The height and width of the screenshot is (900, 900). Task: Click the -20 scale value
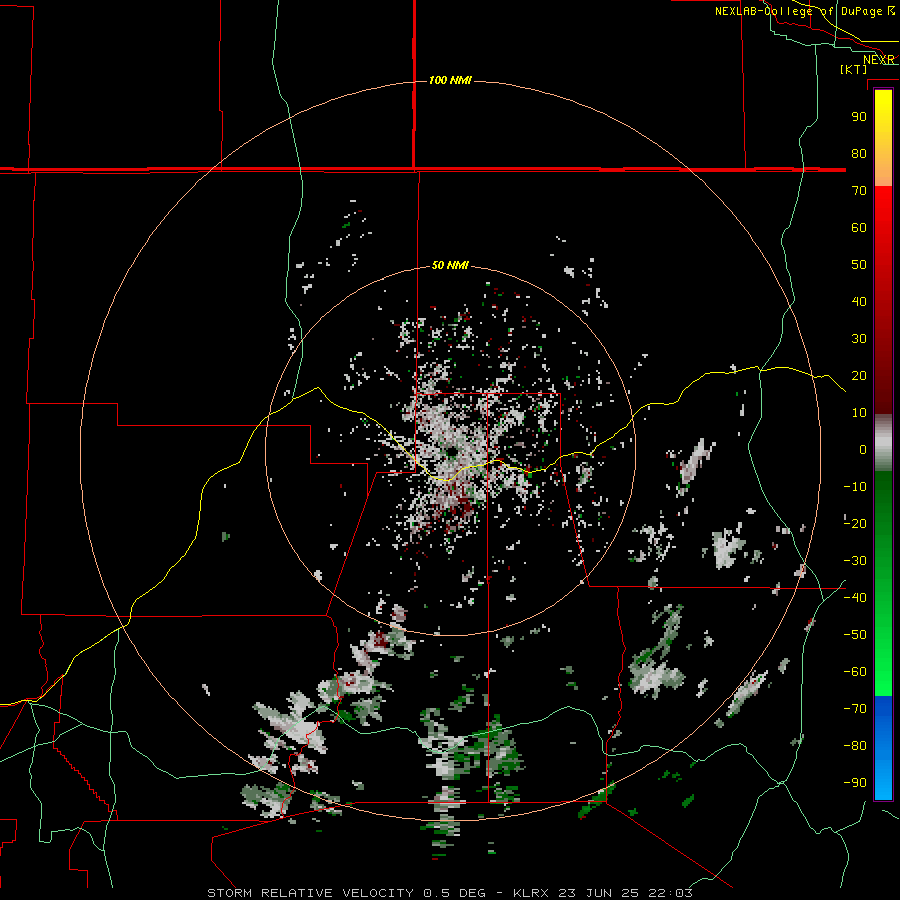tap(855, 523)
